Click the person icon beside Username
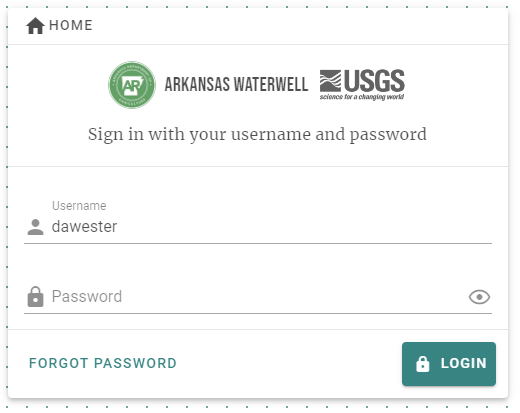 pyautogui.click(x=35, y=227)
